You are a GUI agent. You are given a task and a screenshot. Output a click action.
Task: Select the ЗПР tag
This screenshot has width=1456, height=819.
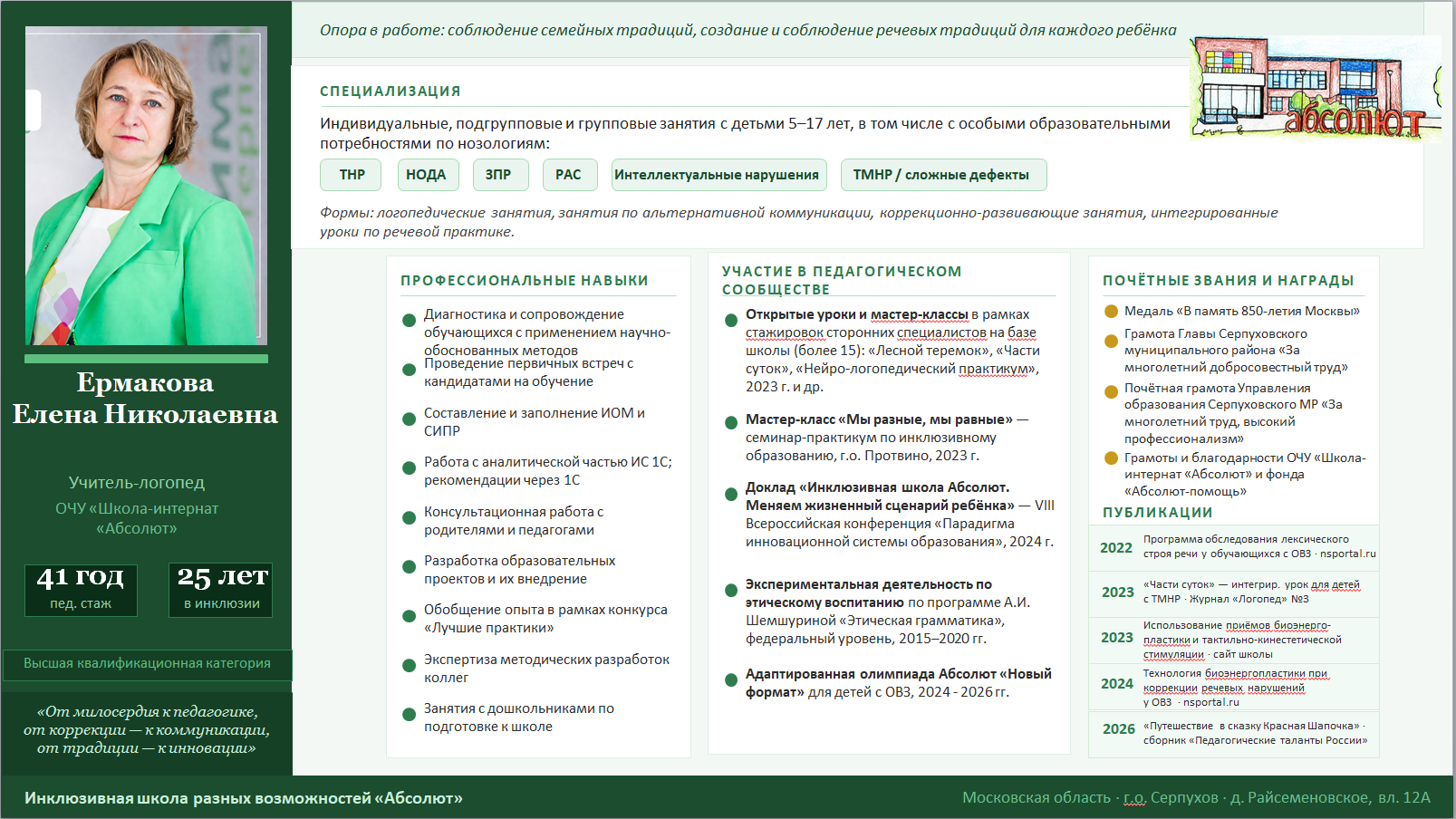(x=500, y=175)
